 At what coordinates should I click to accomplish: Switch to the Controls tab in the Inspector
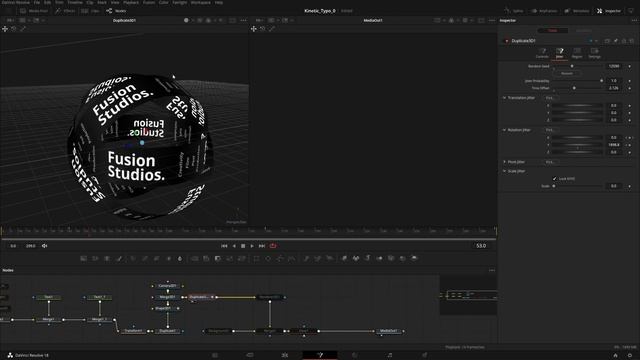542,53
